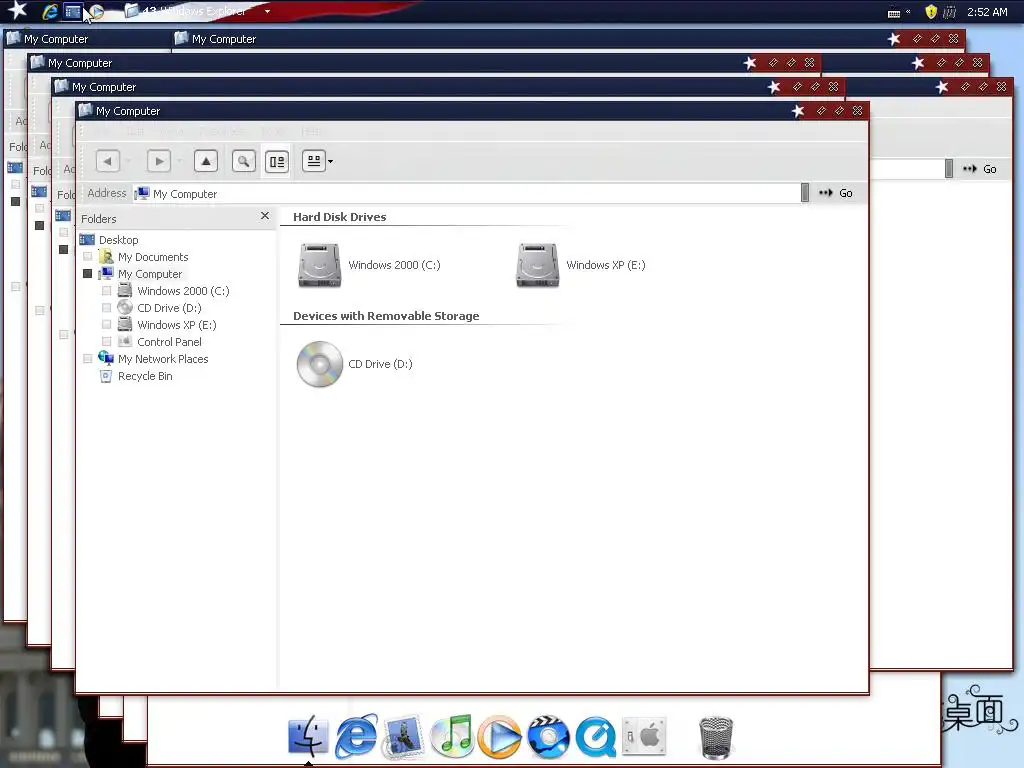Select the Windows 2000 (C:) hard drive icon

pos(319,265)
